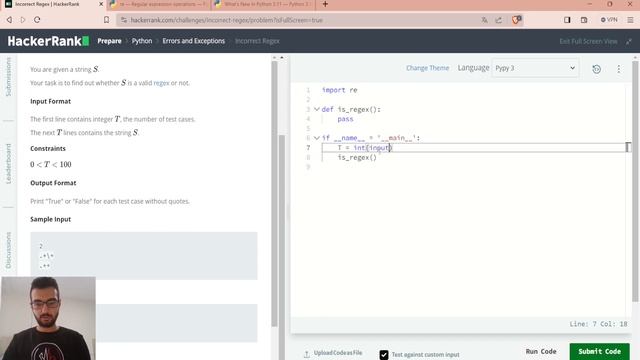Image resolution: width=640 pixels, height=360 pixels.
Task: Open the Leaderboard side tab
Action: point(8,164)
